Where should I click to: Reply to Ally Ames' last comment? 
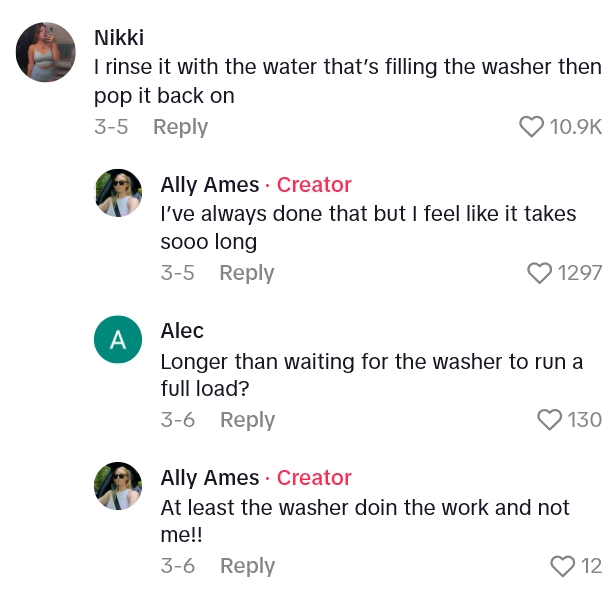(247, 566)
